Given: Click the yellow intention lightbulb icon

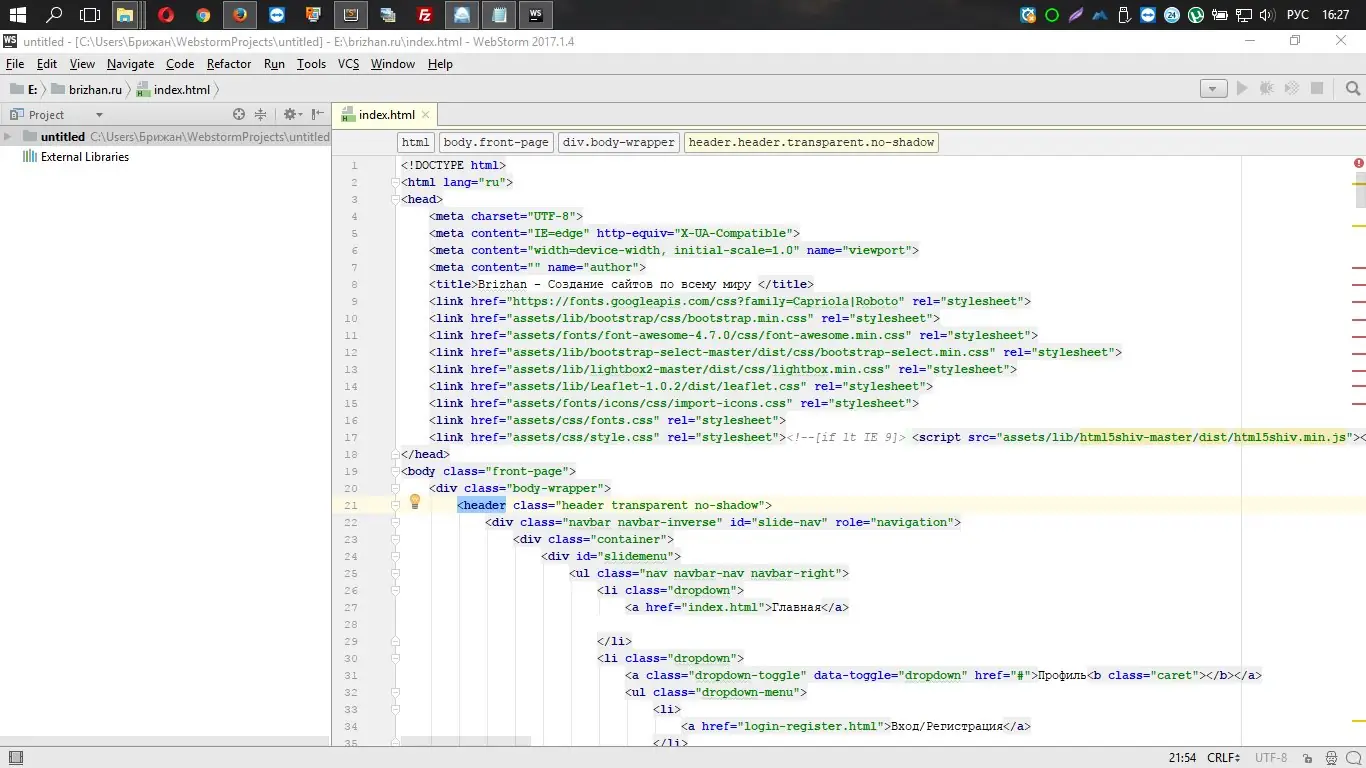Looking at the screenshot, I should click(415, 502).
